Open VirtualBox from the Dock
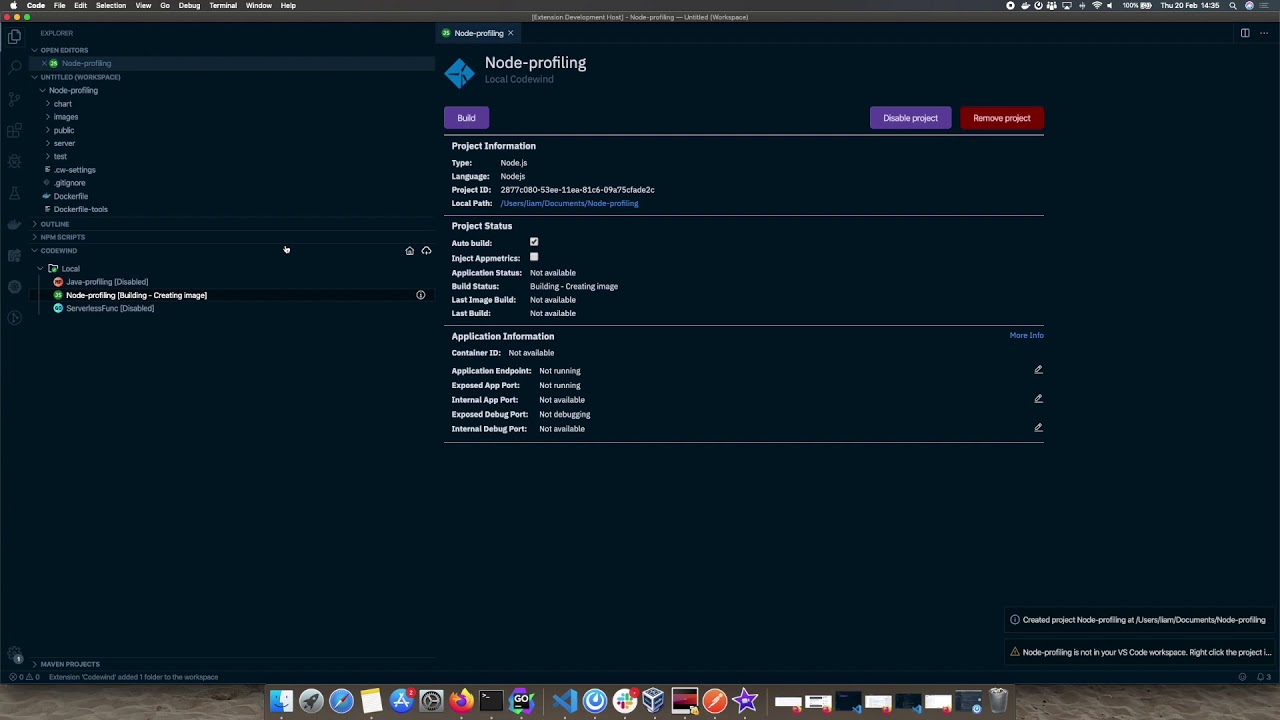The width and height of the screenshot is (1280, 720). (654, 701)
